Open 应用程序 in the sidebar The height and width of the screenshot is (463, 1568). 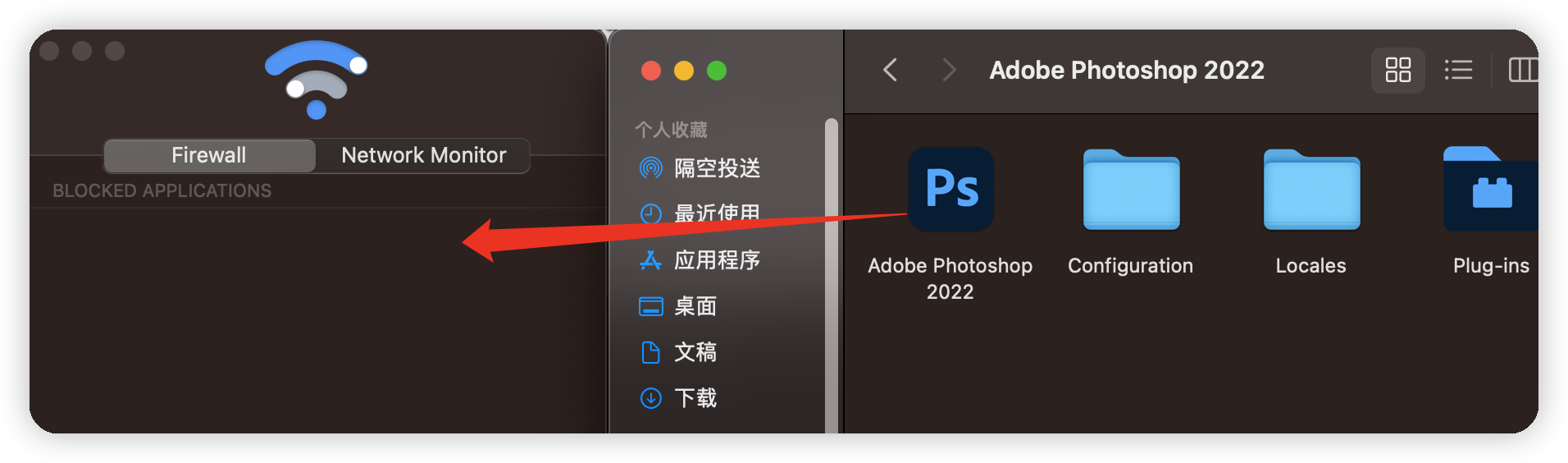coord(700,260)
